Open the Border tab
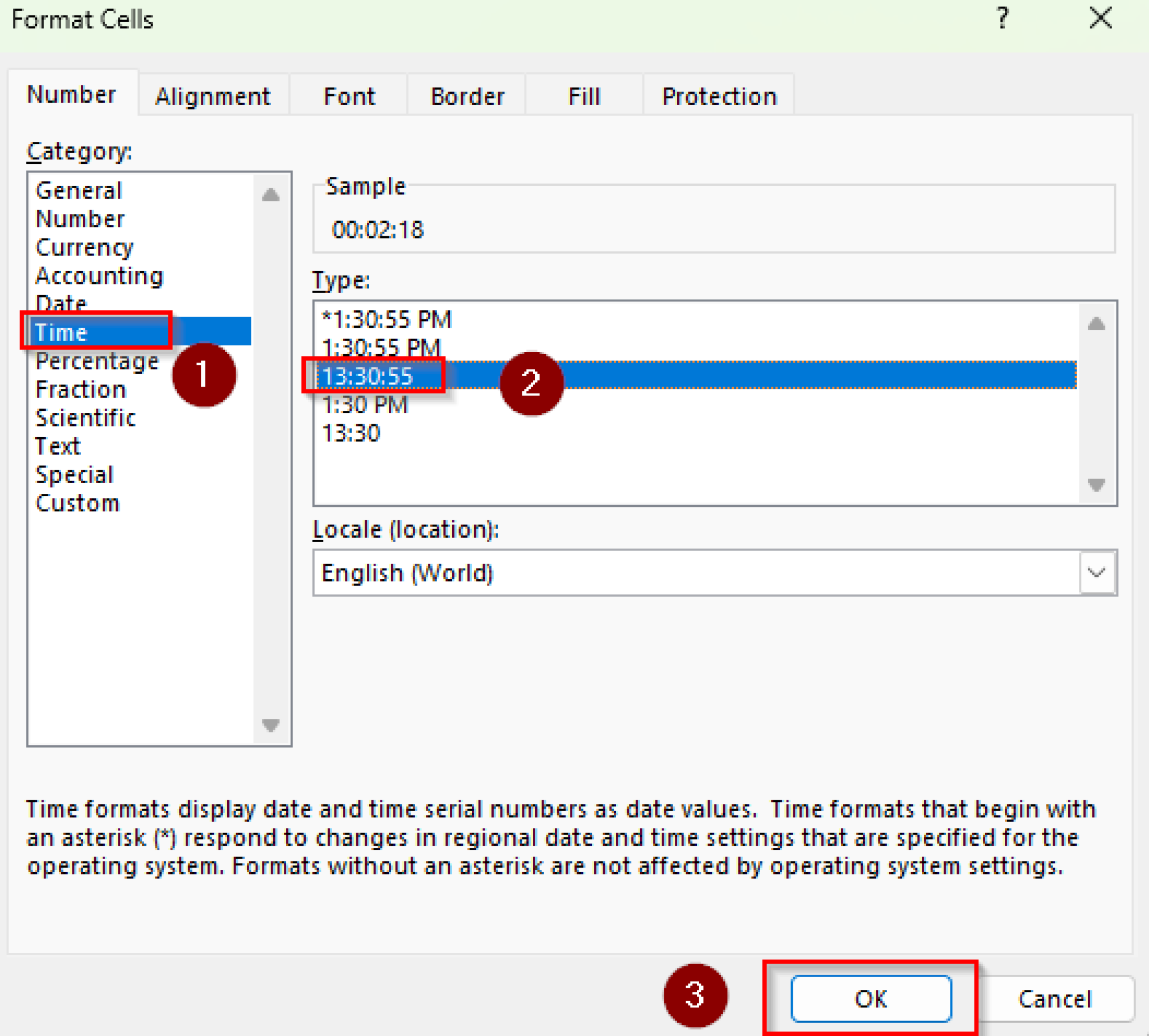1149x1036 pixels. [467, 95]
